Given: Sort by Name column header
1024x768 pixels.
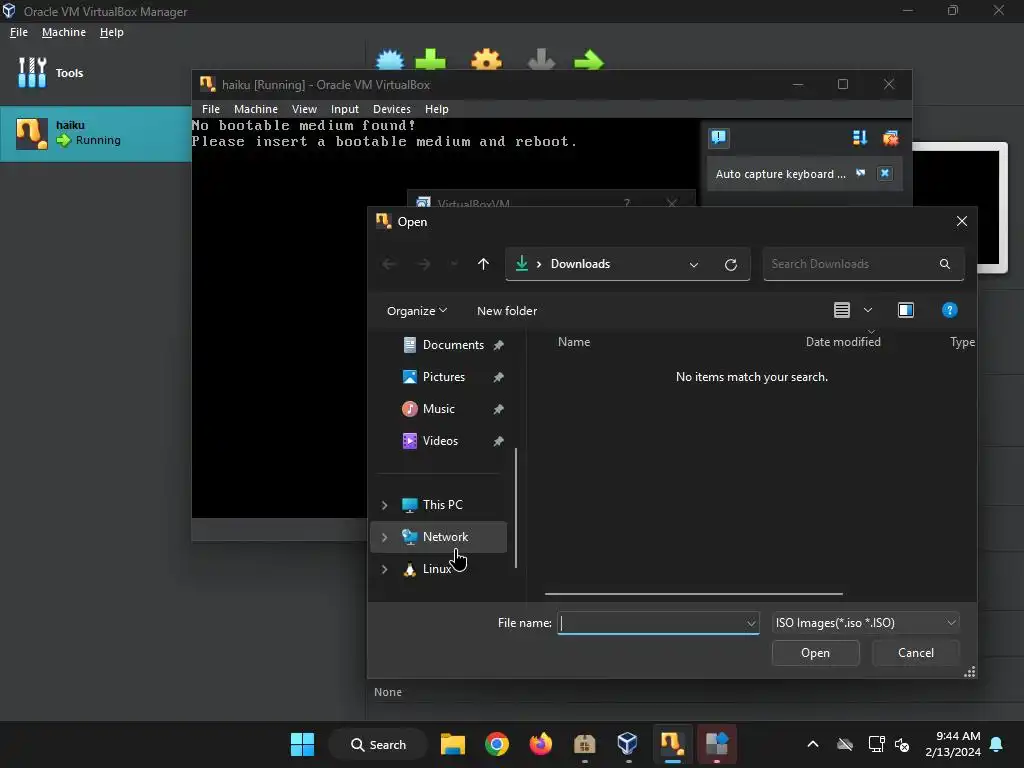Looking at the screenshot, I should [x=574, y=342].
